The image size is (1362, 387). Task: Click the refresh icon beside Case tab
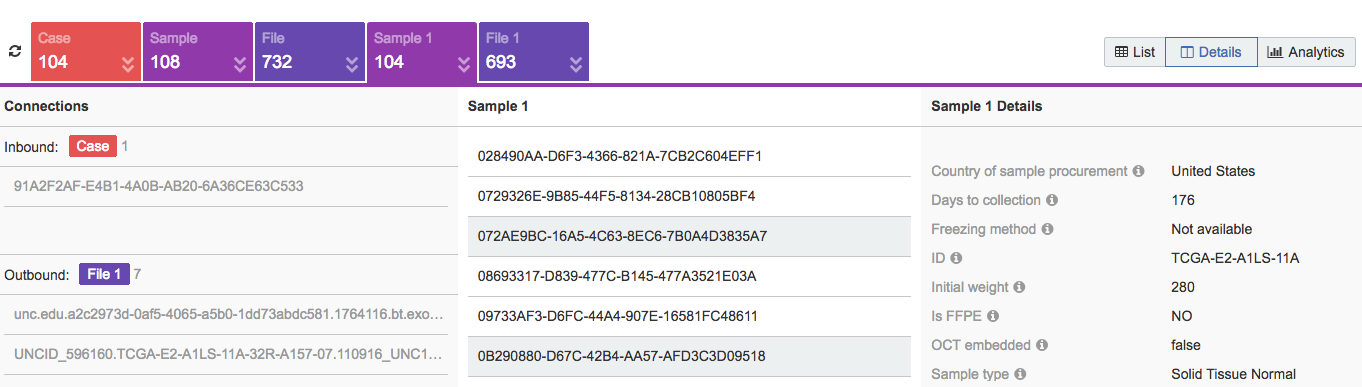[x=14, y=51]
